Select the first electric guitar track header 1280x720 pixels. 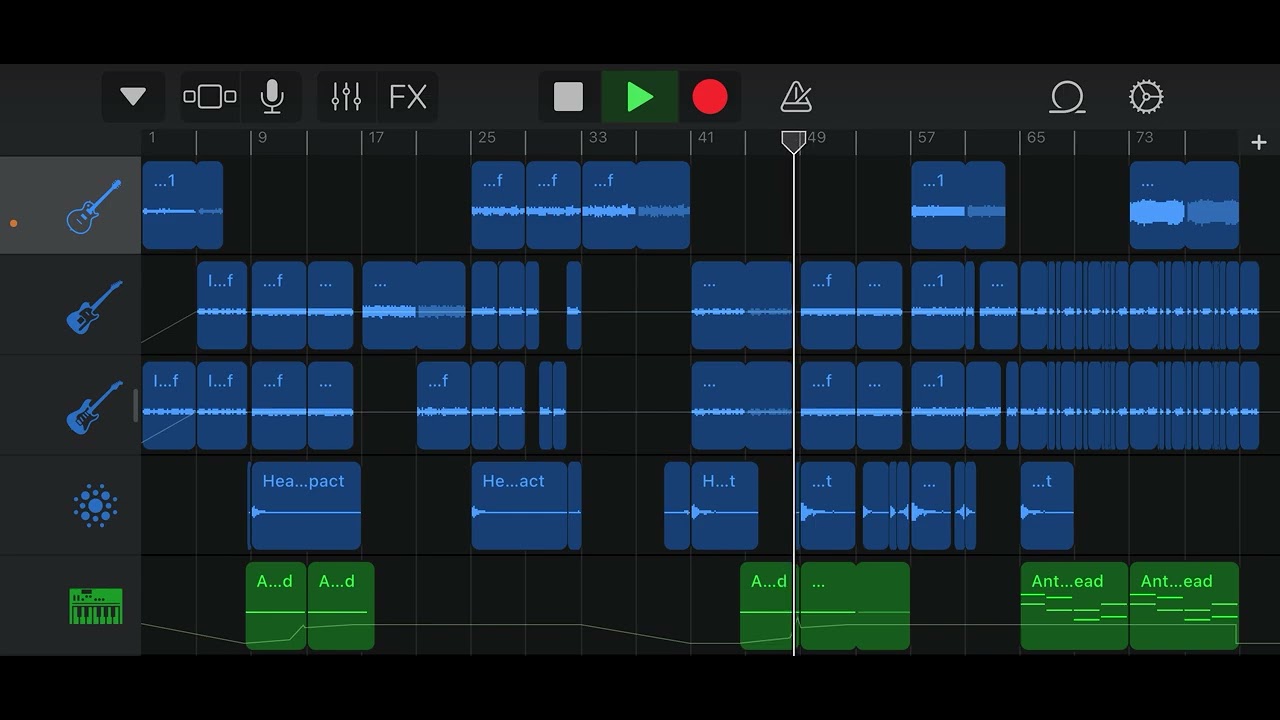71,206
